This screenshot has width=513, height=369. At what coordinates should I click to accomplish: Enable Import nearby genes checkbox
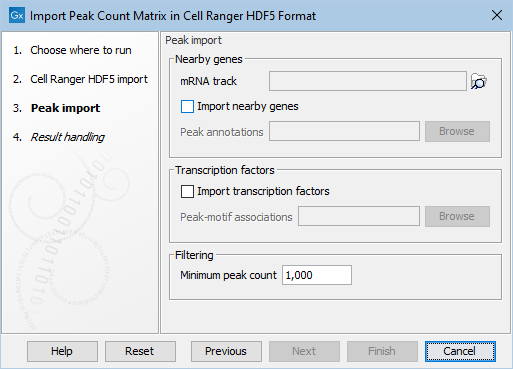click(x=187, y=107)
